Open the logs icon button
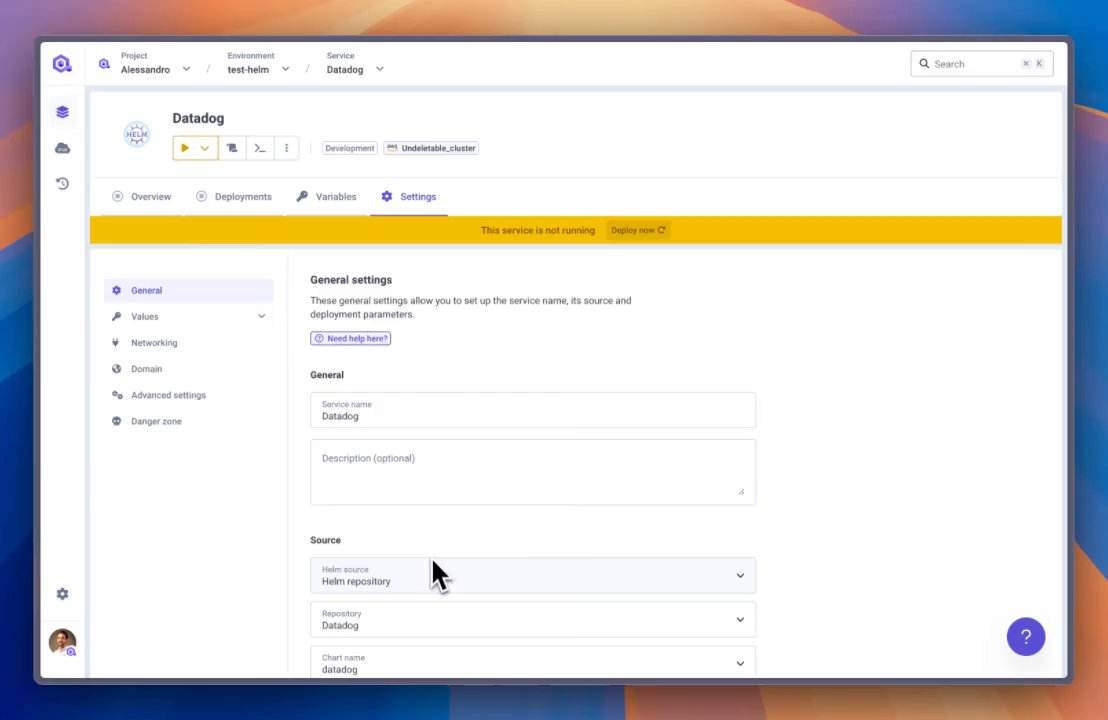The image size is (1108, 720). (x=232, y=148)
